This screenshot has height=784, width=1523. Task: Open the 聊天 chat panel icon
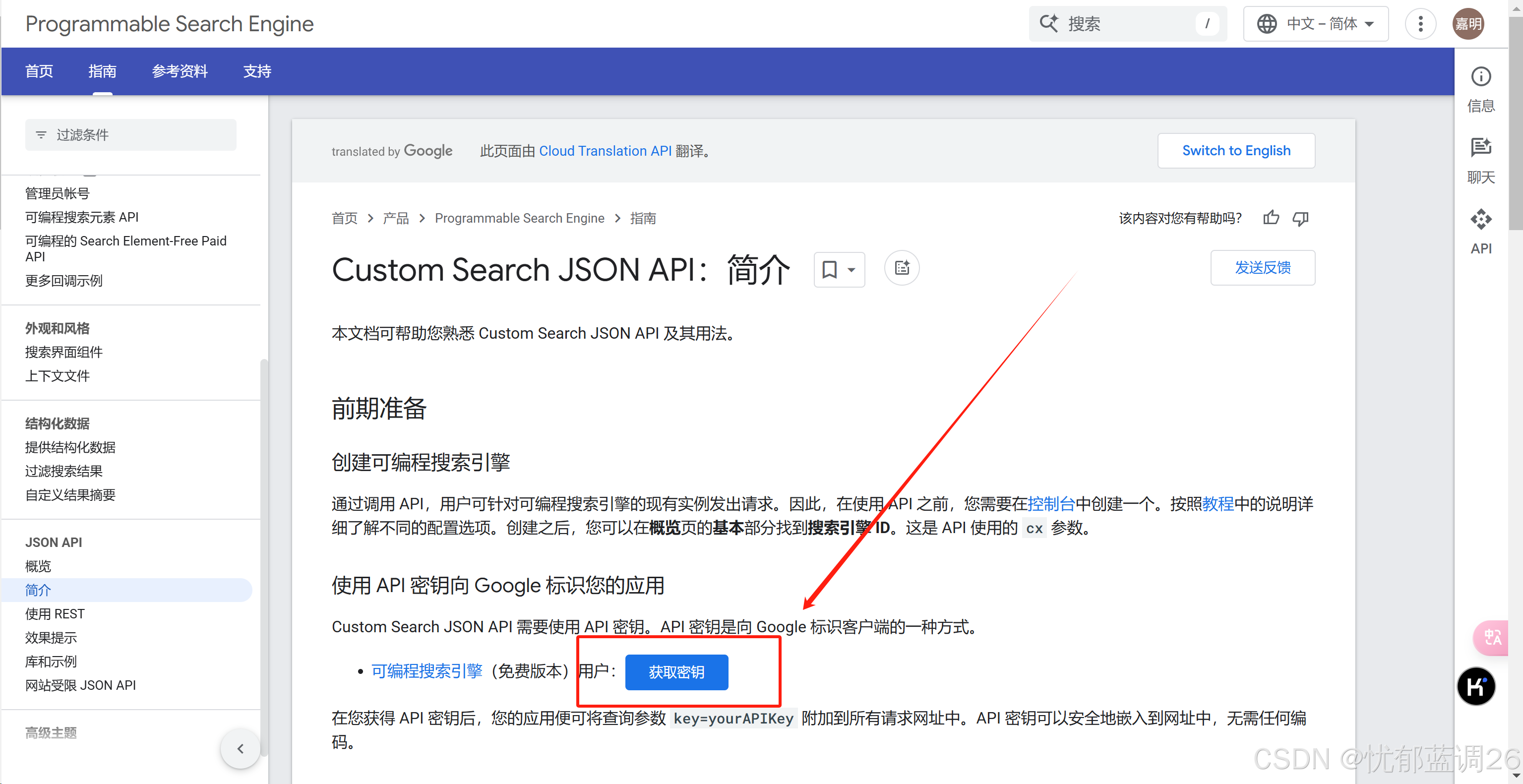(1480, 147)
